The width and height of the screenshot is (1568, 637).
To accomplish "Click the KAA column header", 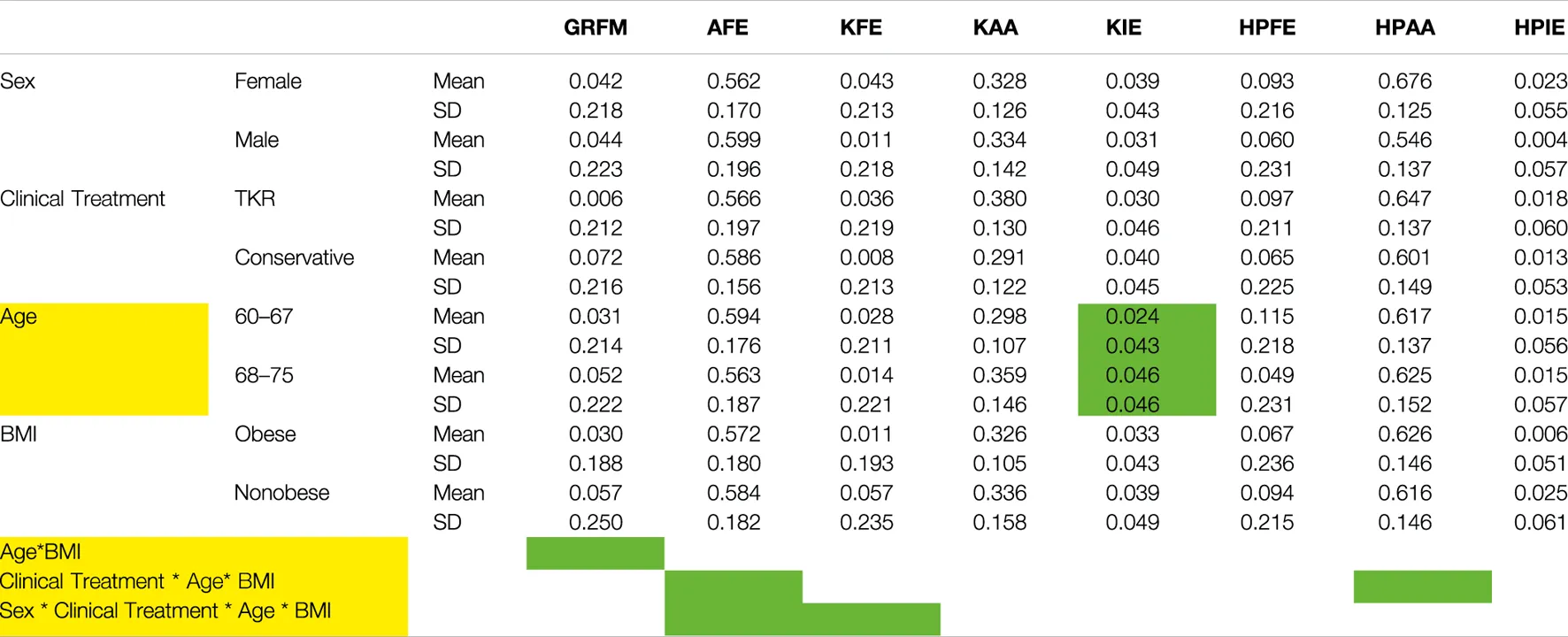I will point(995,27).
